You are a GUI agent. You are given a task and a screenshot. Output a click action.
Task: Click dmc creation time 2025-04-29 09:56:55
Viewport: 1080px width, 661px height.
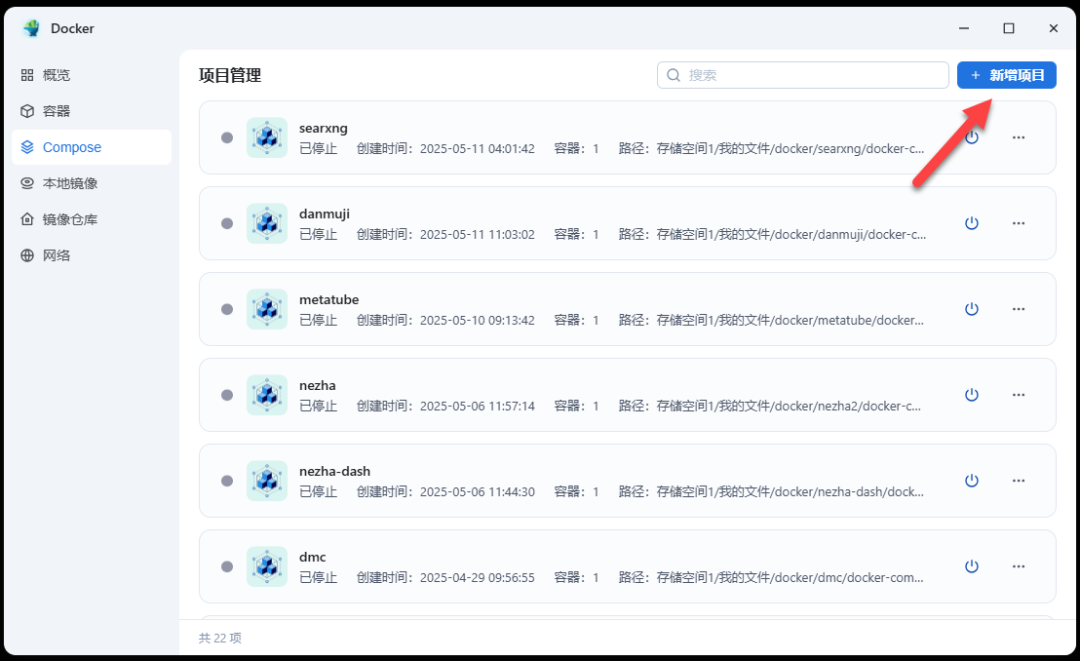[477, 578]
